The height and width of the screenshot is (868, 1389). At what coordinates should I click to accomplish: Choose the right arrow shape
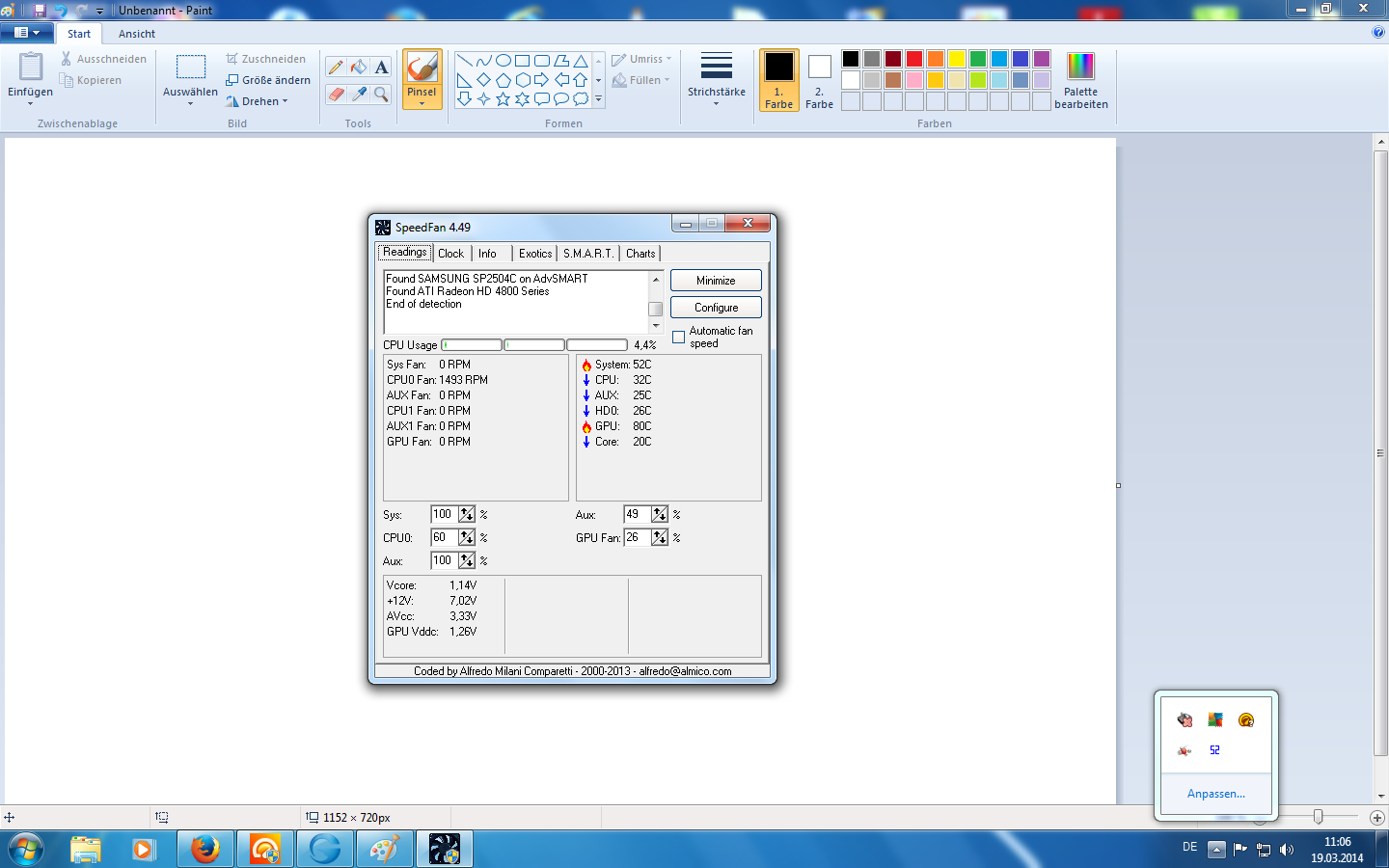point(541,80)
